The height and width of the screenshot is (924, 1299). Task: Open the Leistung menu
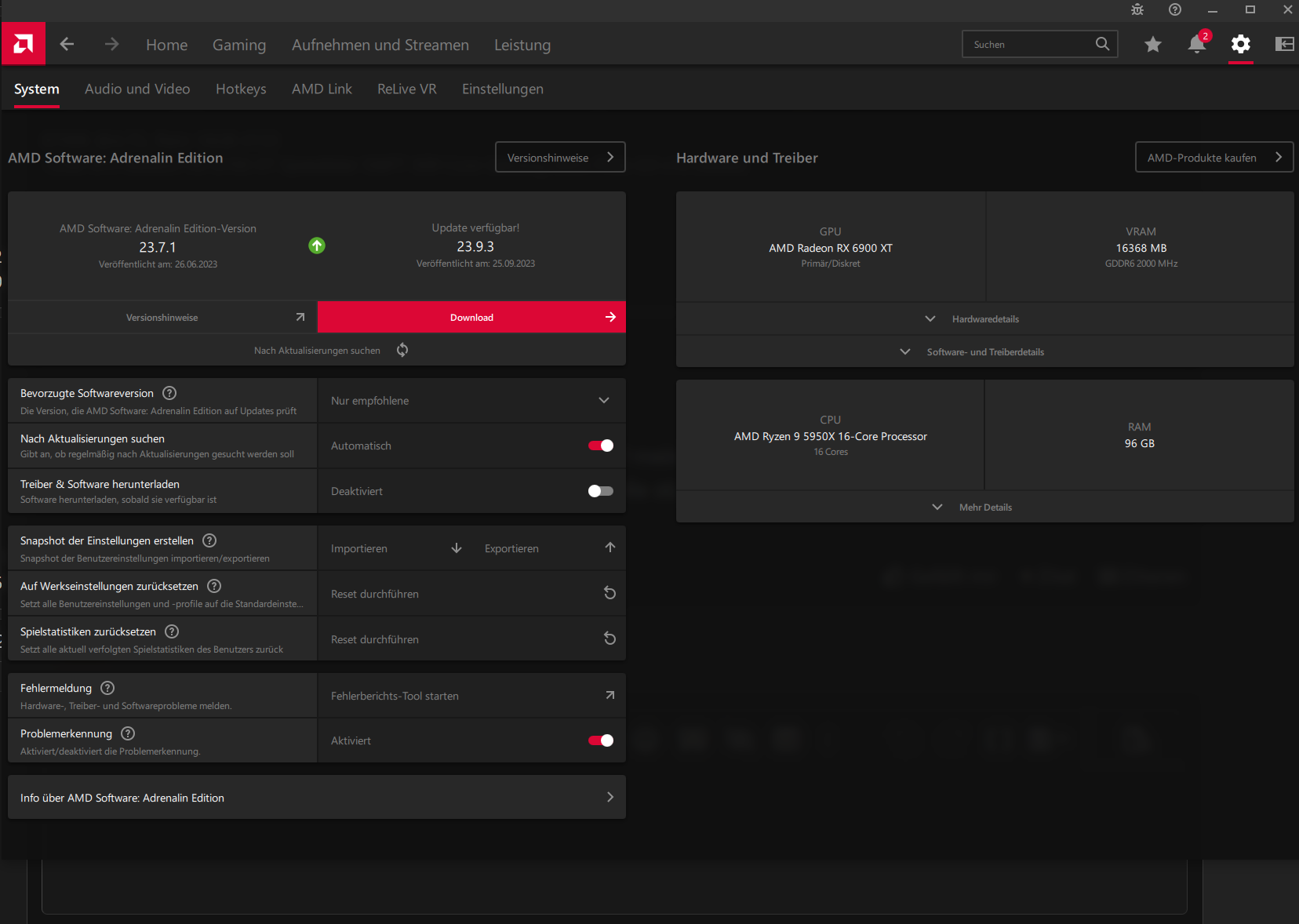[x=522, y=45]
